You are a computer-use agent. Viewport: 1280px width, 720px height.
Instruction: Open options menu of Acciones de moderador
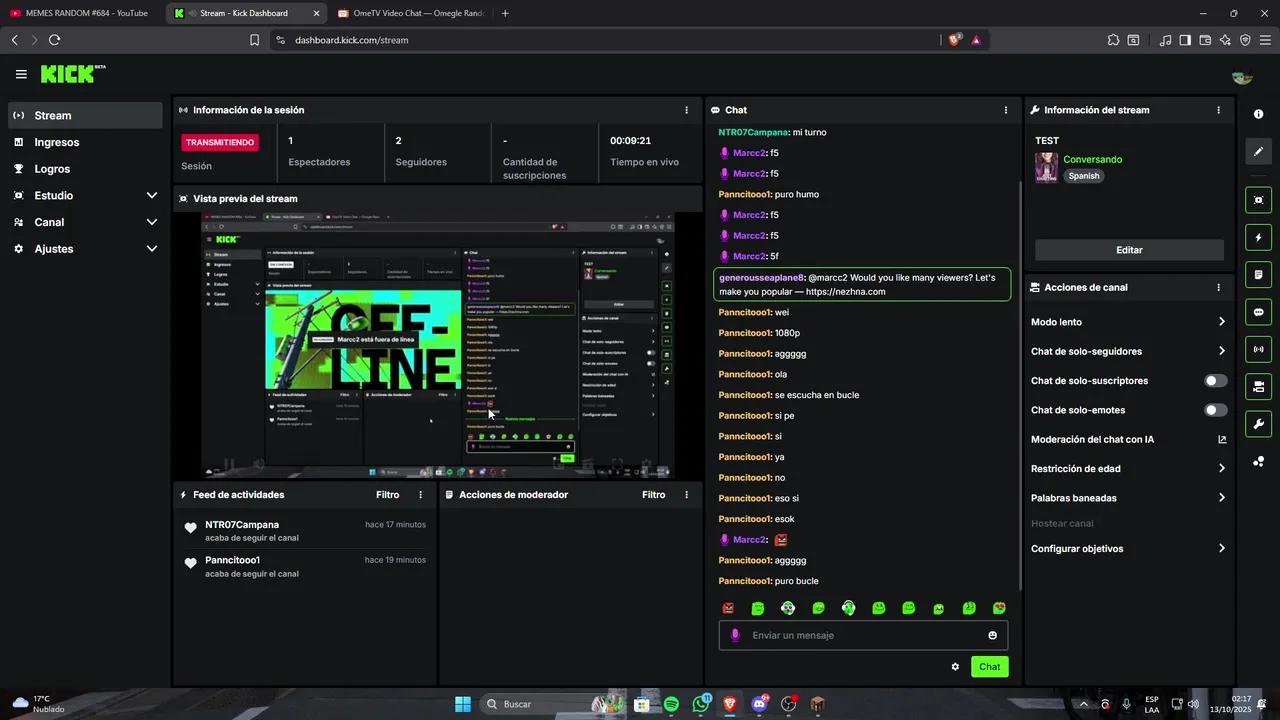point(686,495)
